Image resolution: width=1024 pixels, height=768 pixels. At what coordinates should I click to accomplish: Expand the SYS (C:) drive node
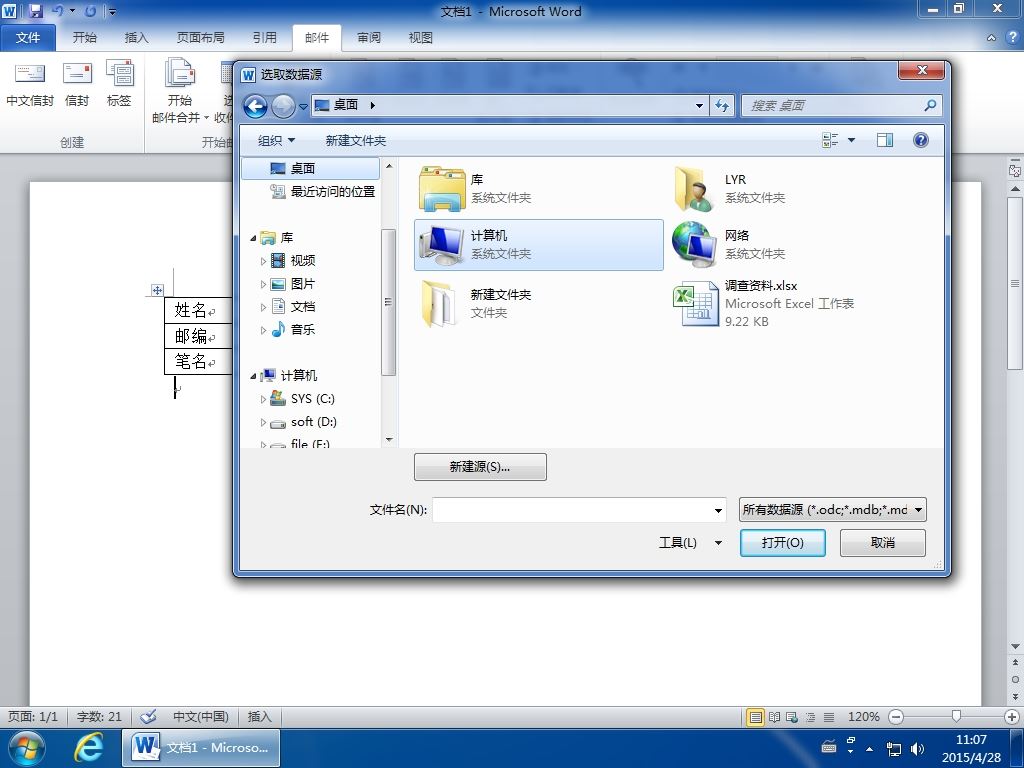[263, 399]
